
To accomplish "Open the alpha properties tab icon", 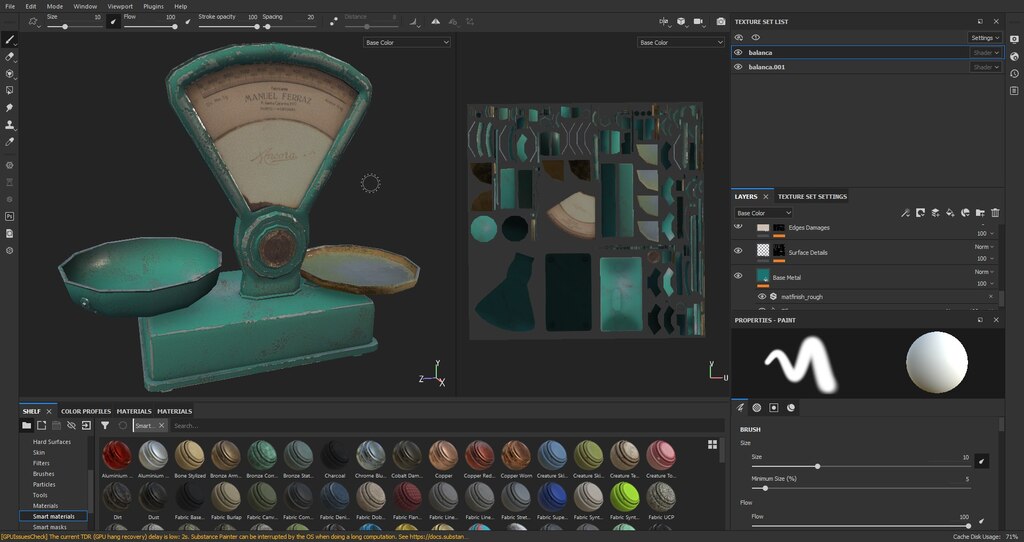I will (757, 407).
